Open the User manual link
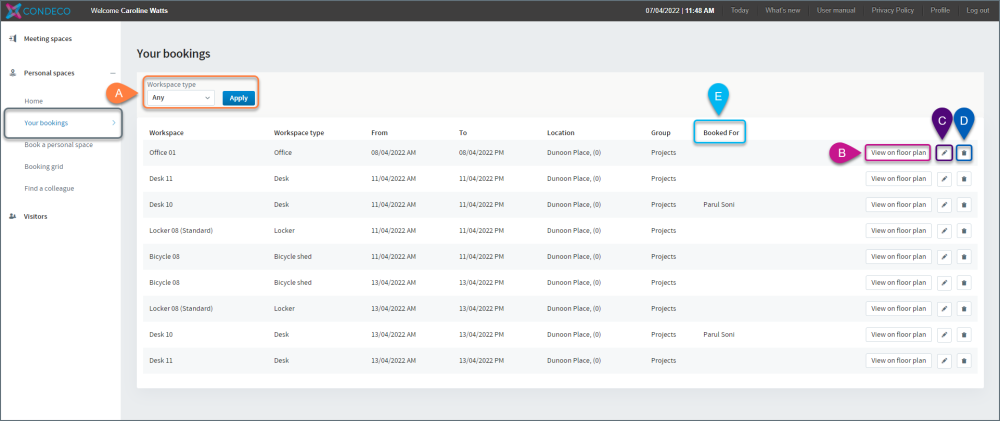This screenshot has width=1000, height=421. (x=836, y=11)
